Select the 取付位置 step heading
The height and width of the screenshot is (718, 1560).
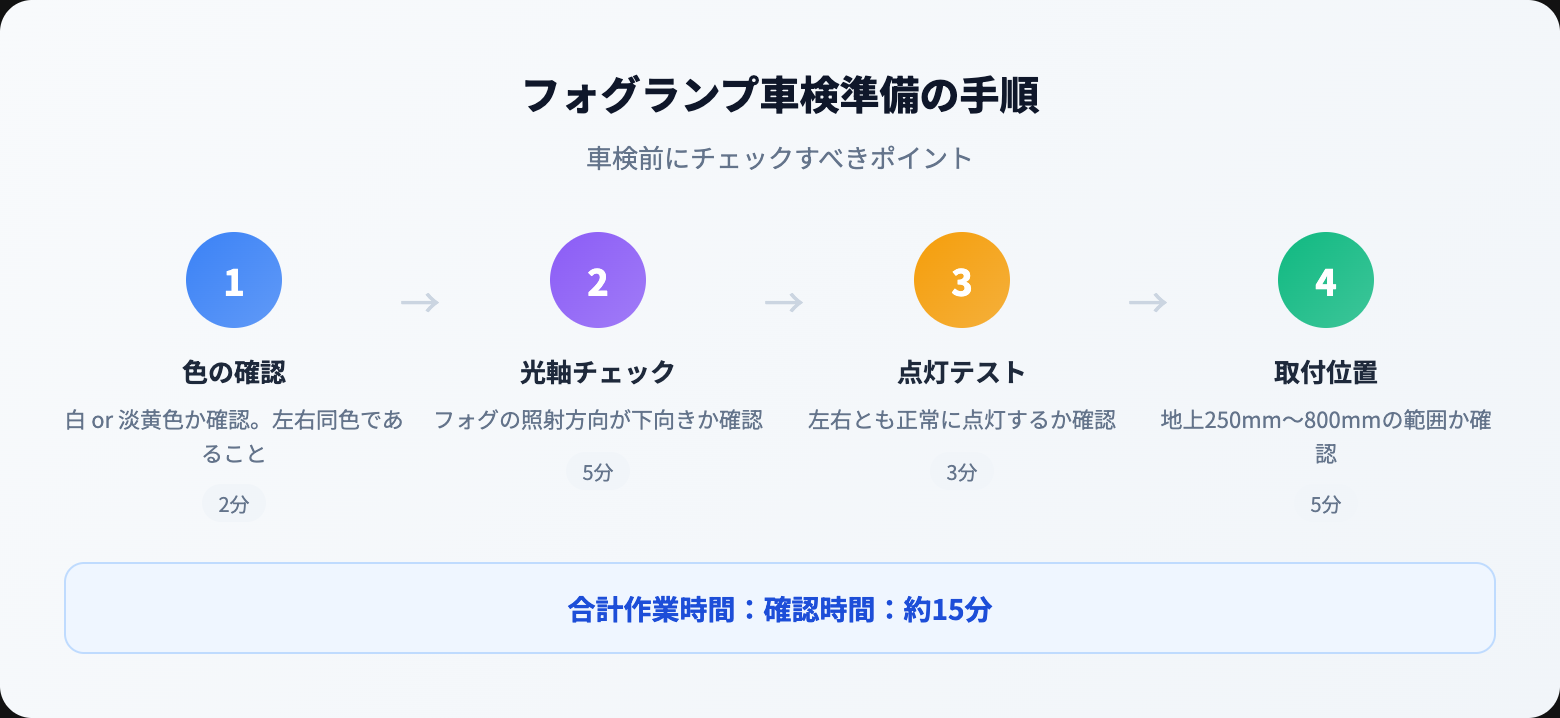coord(1326,373)
